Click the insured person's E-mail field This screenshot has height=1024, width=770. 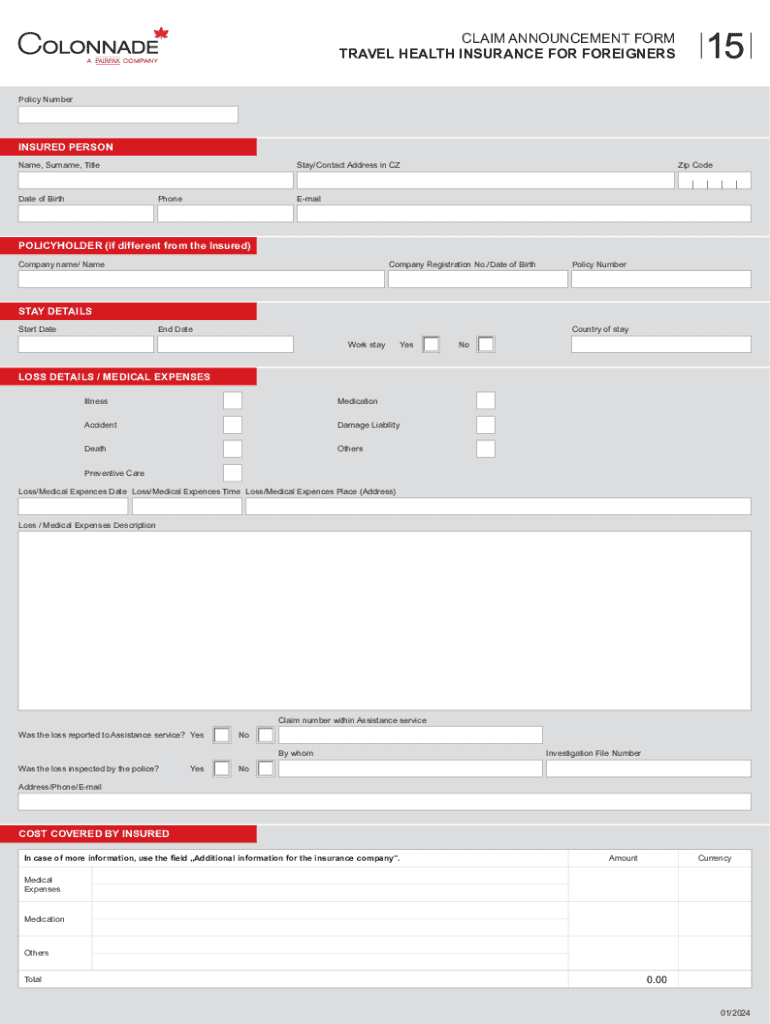[x=523, y=214]
